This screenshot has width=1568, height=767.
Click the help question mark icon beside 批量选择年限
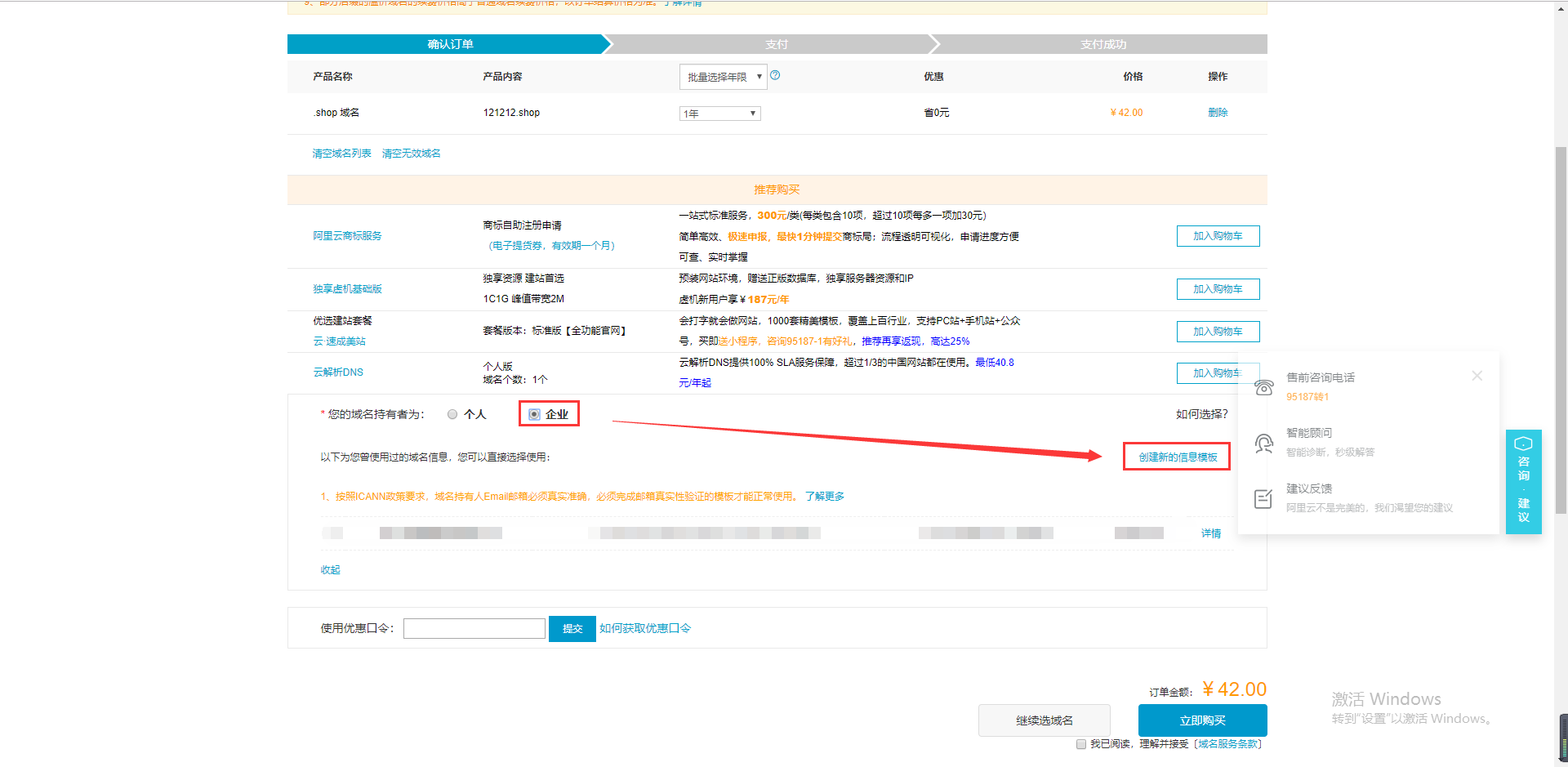(775, 75)
